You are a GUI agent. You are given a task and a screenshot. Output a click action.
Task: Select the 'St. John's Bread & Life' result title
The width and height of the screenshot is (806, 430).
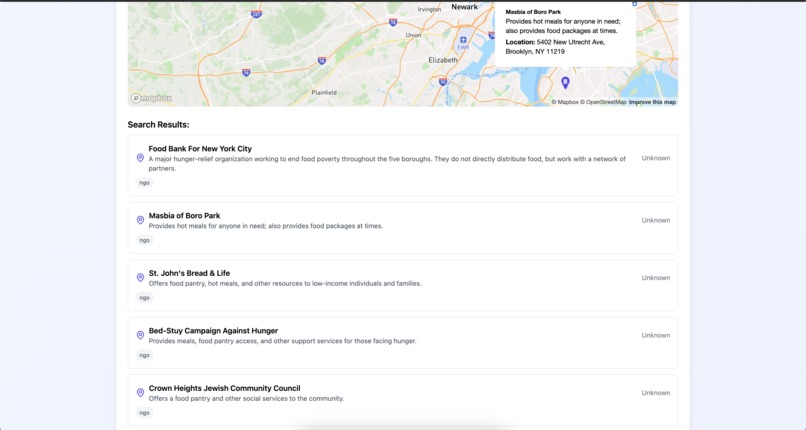[189, 273]
